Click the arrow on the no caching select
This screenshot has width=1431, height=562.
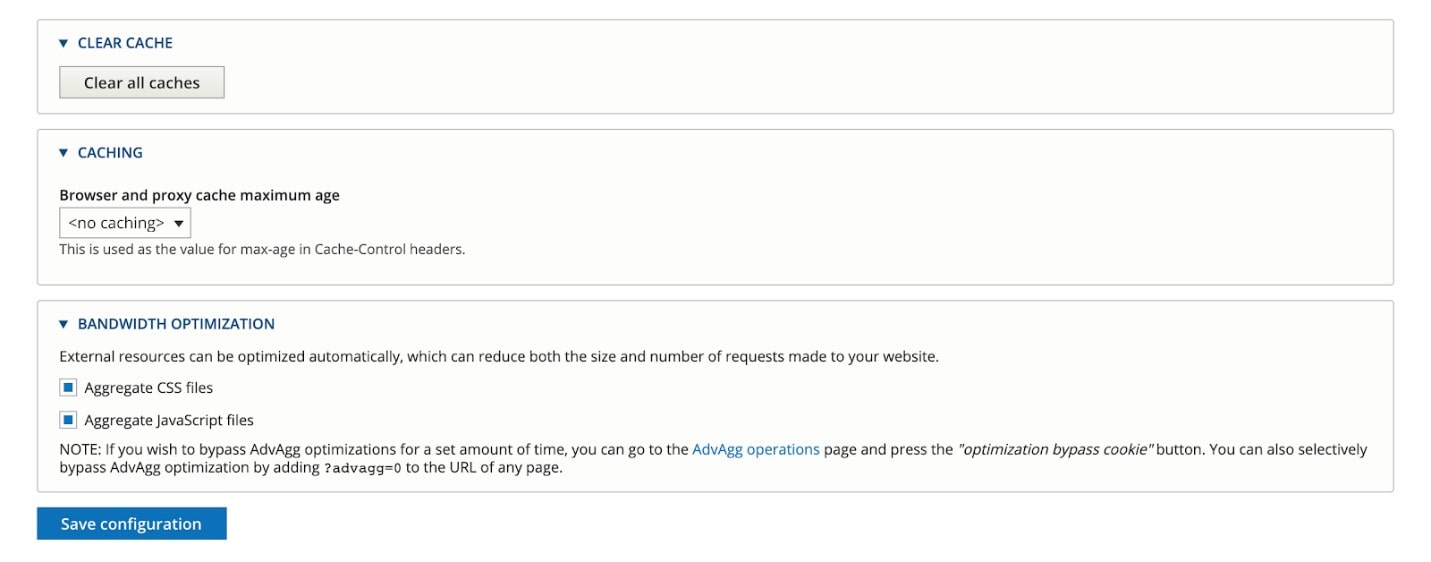[x=179, y=223]
